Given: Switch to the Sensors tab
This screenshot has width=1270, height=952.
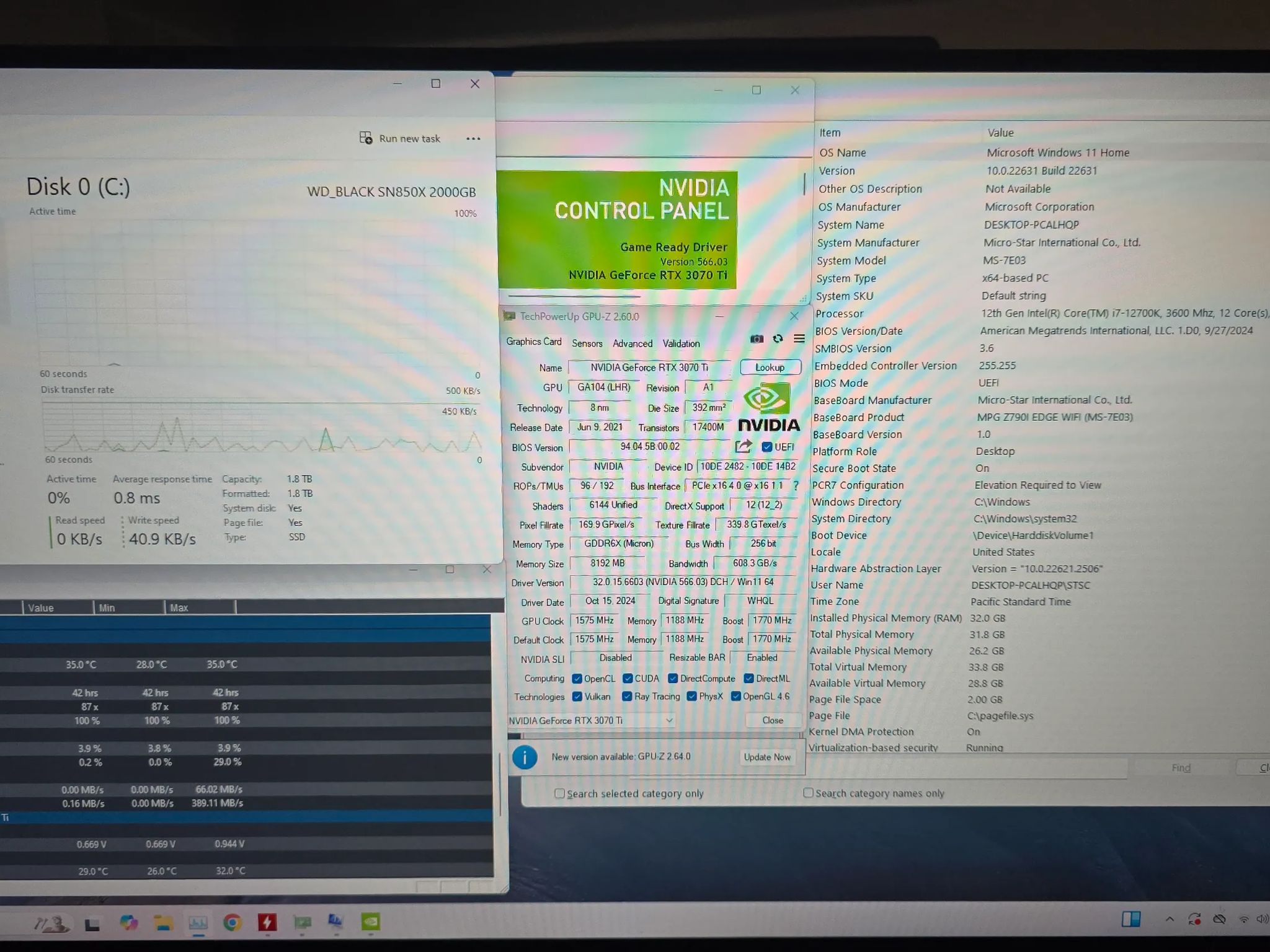Looking at the screenshot, I should (x=587, y=343).
